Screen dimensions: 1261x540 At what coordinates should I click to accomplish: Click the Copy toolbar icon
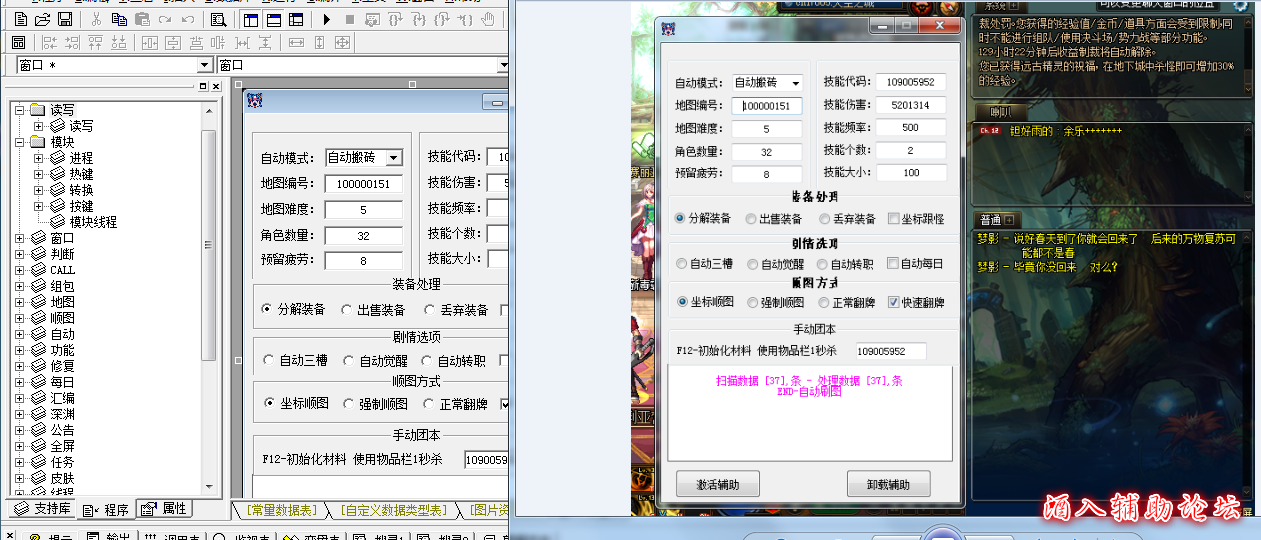pos(119,19)
